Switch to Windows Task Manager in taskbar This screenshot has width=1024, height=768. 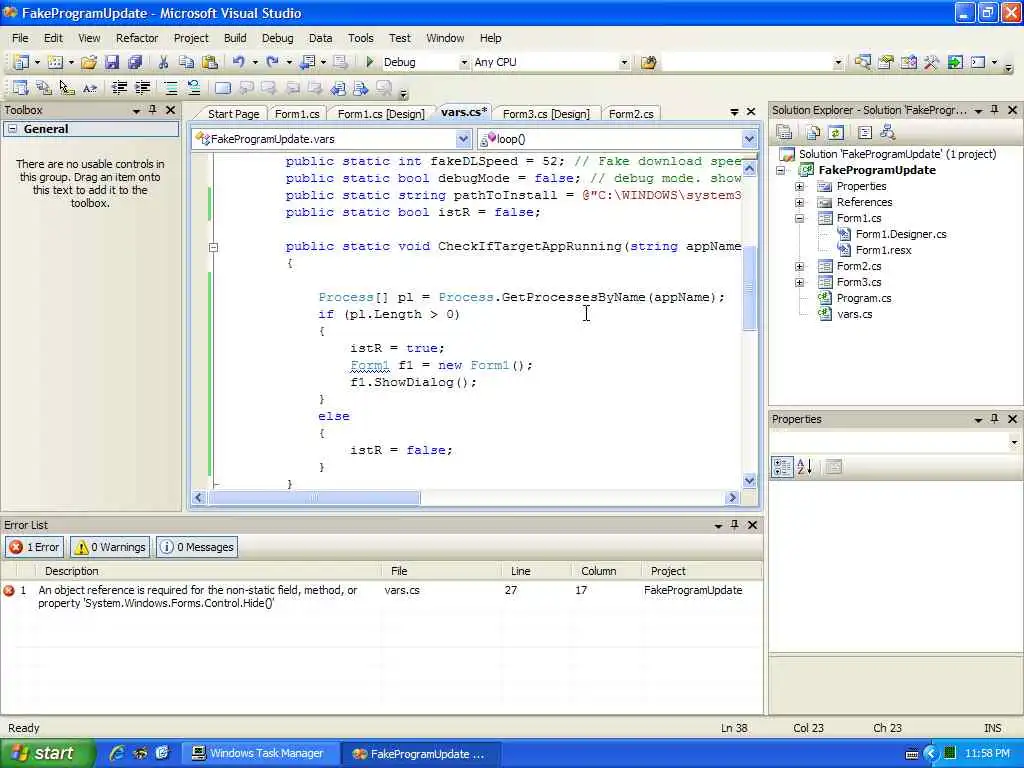[x=260, y=753]
